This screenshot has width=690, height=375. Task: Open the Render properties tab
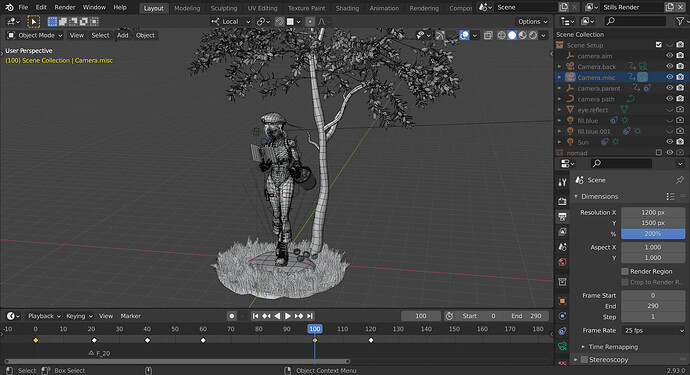coord(562,201)
